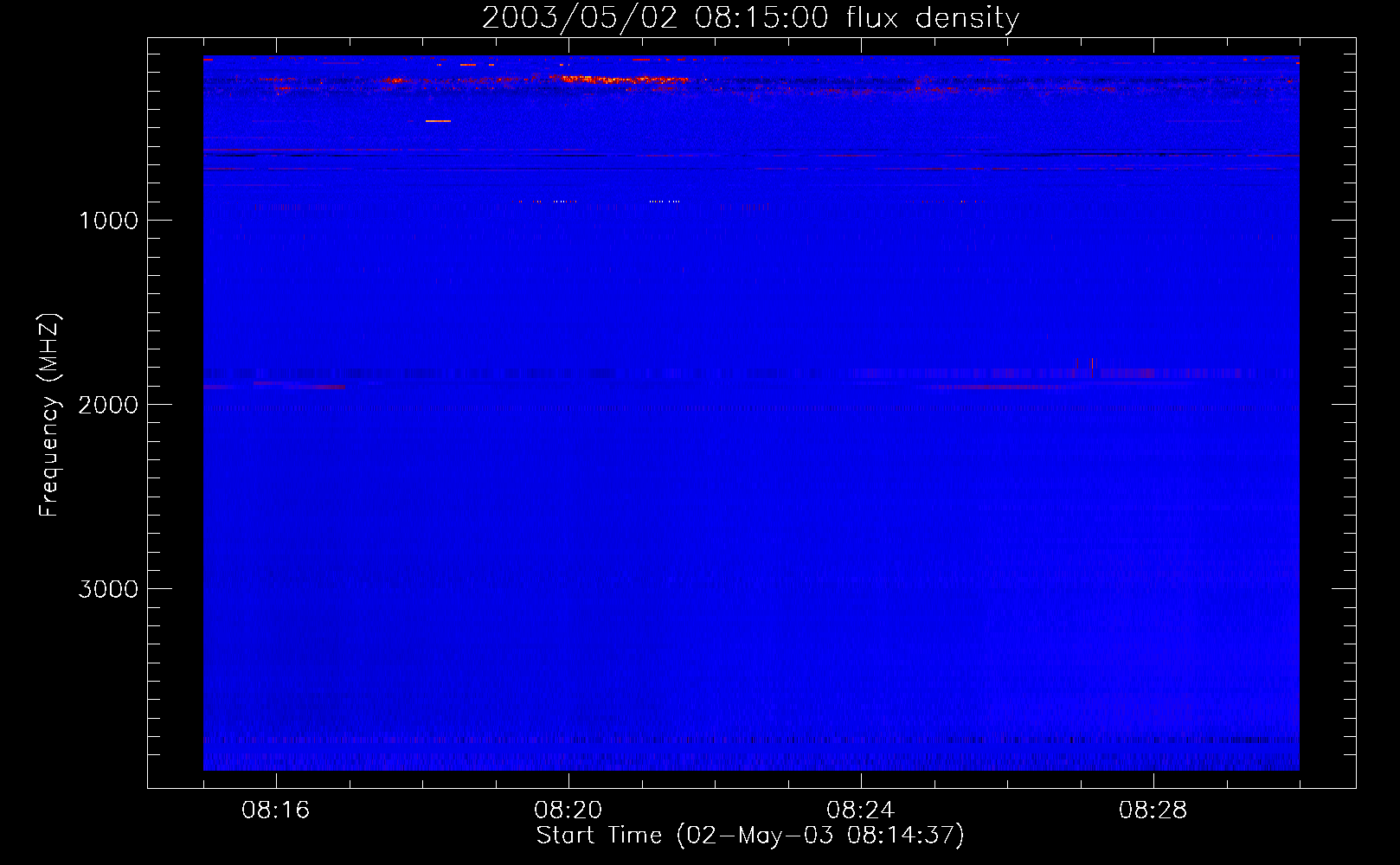This screenshot has height=865, width=1400.
Task: Select the 08:24 time tick label
Action: 861,811
